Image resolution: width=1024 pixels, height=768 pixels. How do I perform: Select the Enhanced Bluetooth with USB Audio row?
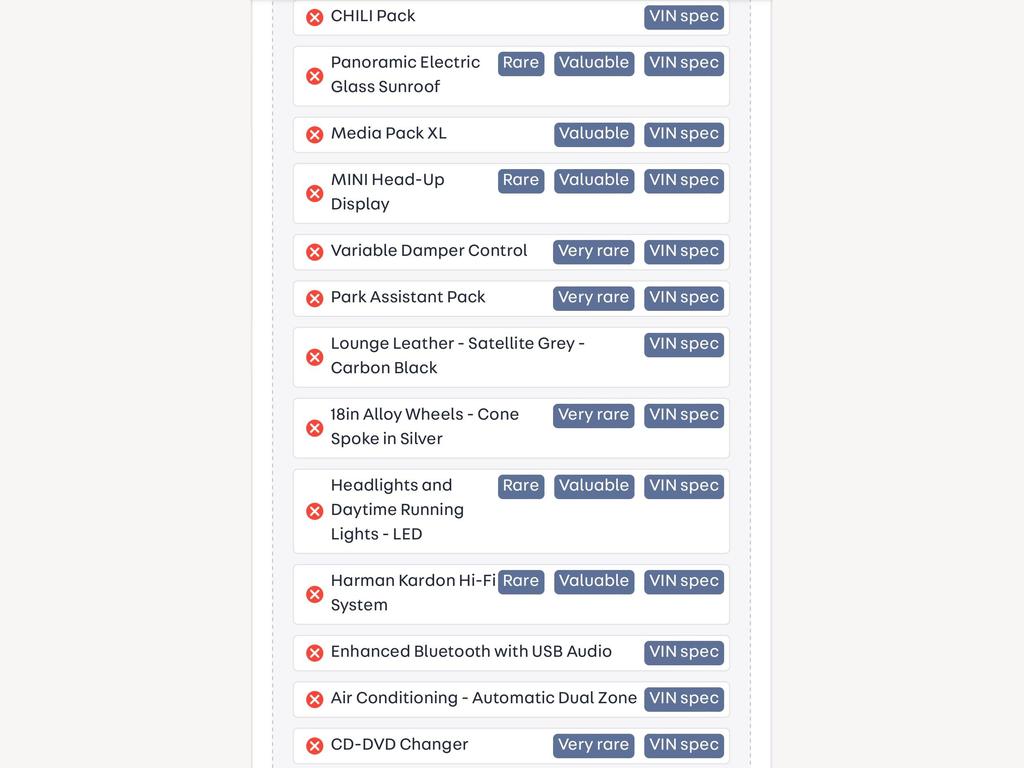(x=511, y=653)
